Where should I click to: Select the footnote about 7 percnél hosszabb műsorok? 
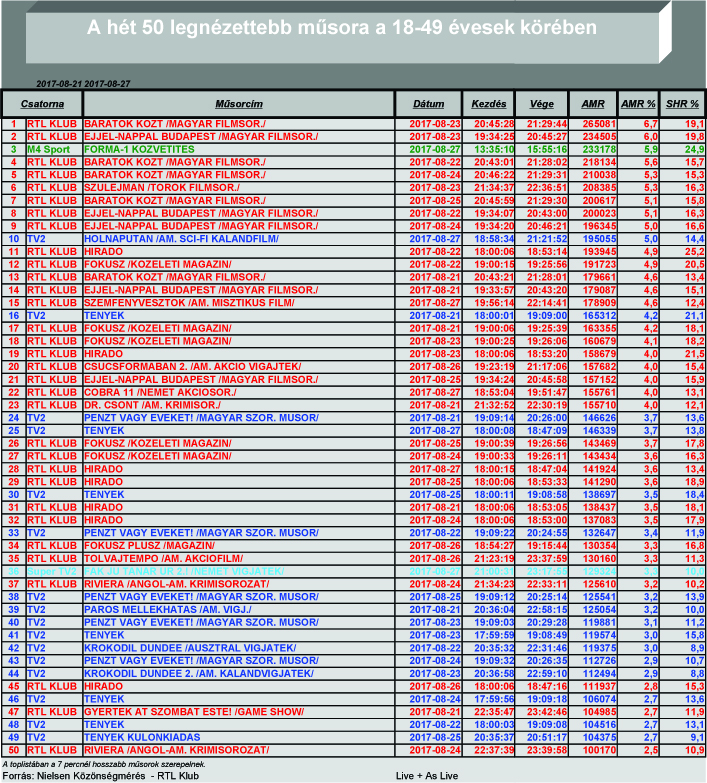tap(104, 765)
